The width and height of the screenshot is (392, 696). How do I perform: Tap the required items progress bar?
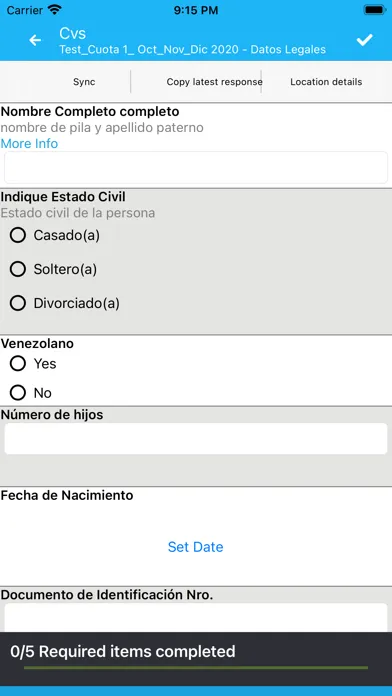tap(196, 667)
